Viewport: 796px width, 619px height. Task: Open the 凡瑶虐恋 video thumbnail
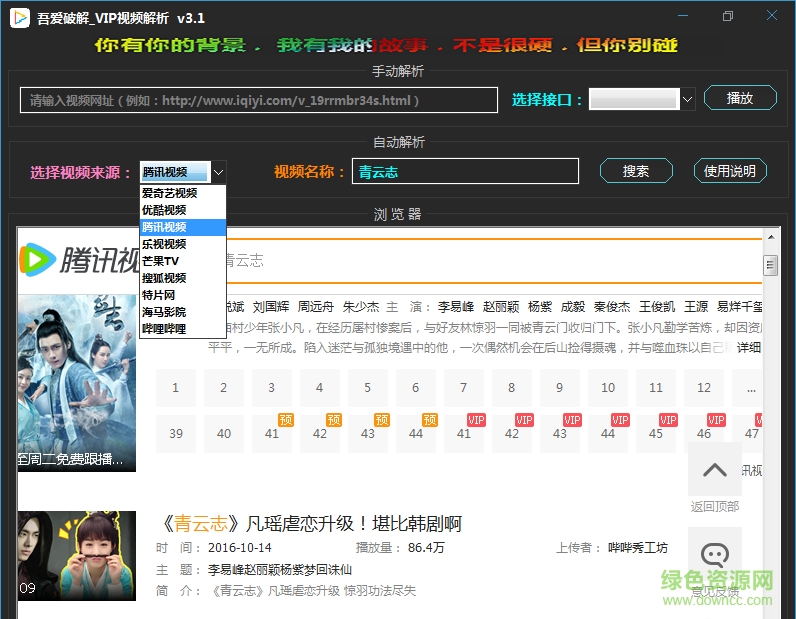(x=77, y=556)
